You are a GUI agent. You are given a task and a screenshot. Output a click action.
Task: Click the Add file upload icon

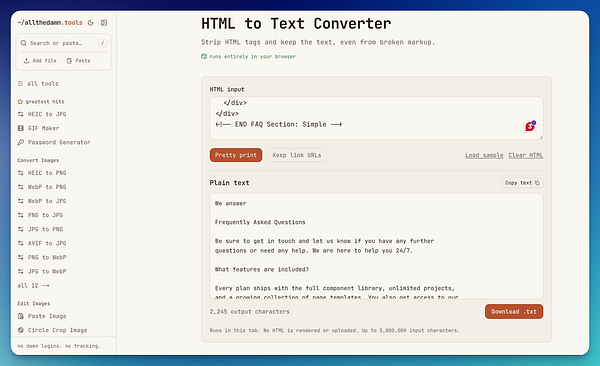coord(26,60)
